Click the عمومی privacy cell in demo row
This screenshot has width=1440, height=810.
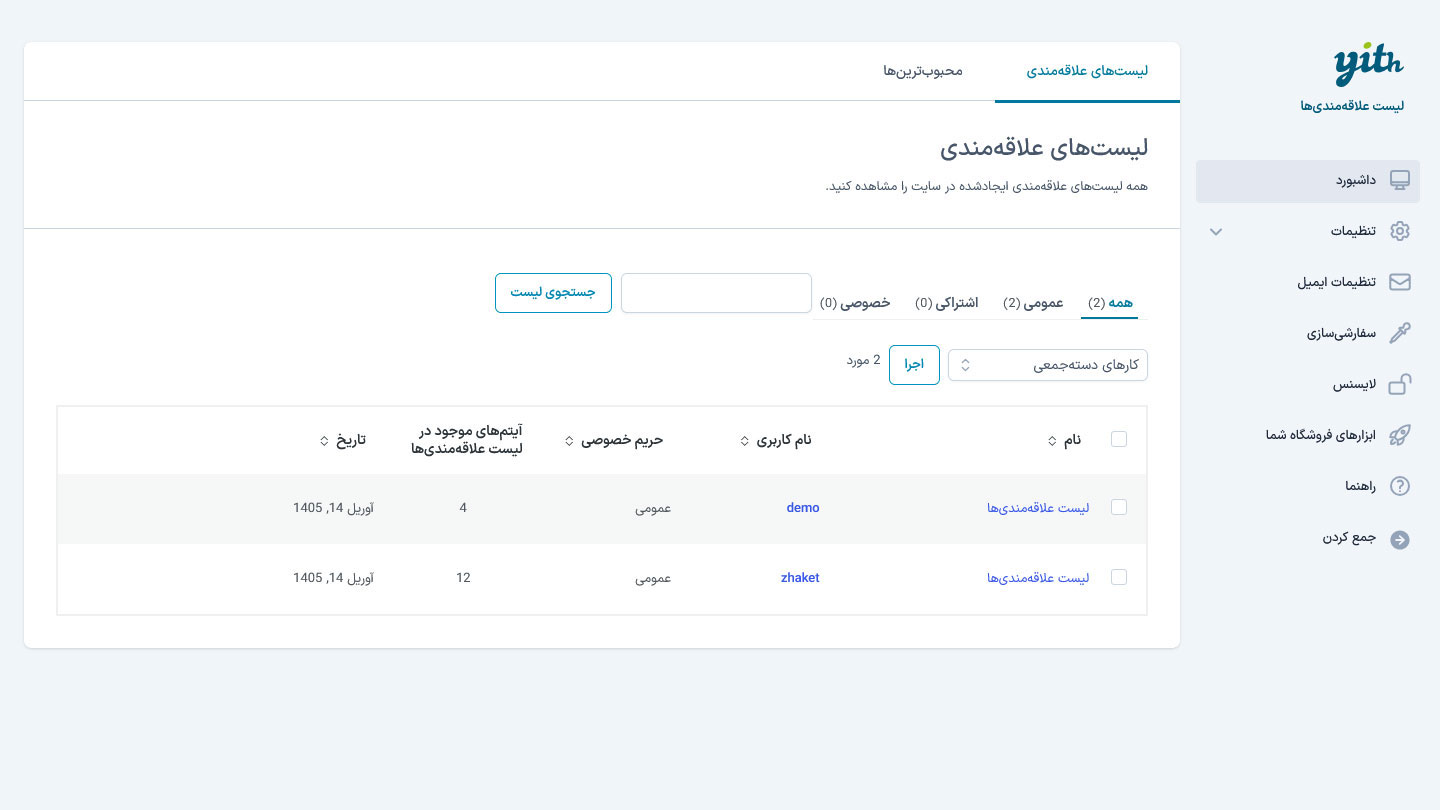[x=653, y=508]
